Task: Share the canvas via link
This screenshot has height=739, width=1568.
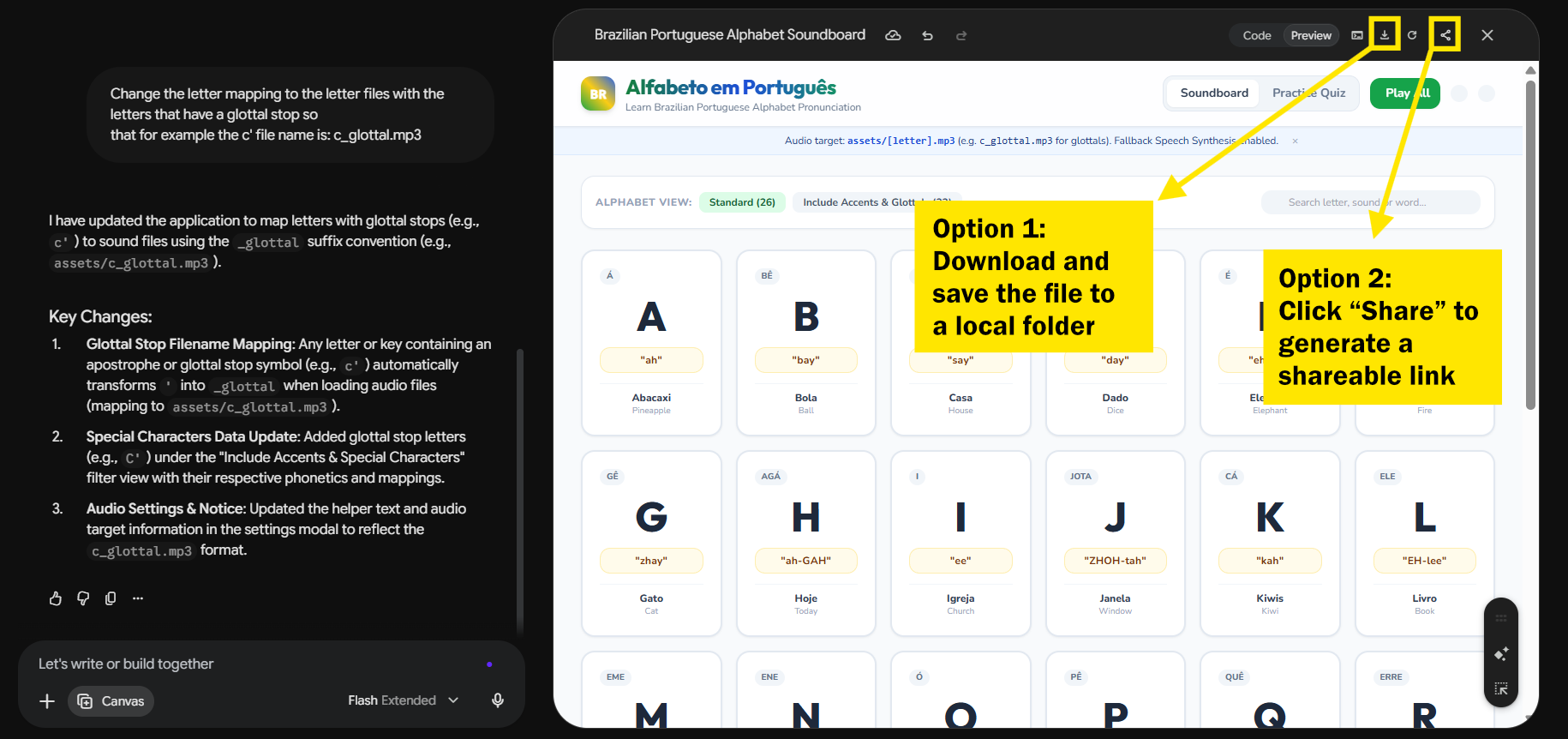Action: 1445,35
